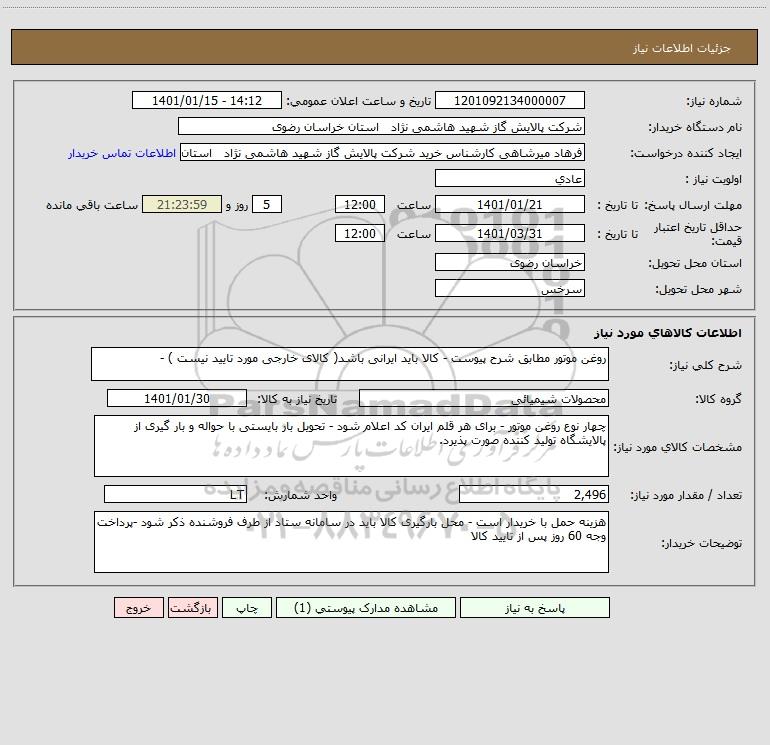Click the delivery city field 'سرخس'

510,288
